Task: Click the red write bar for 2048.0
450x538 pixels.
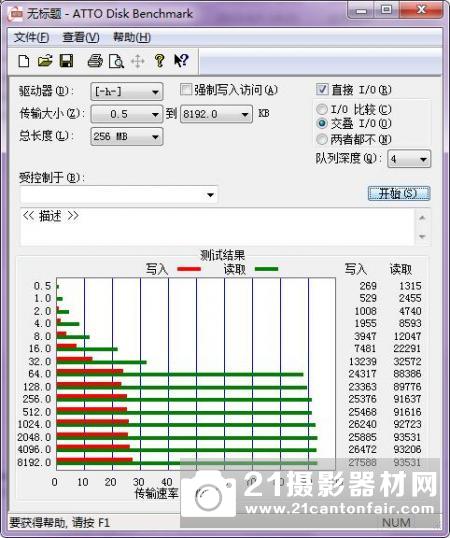Action: (x=92, y=435)
